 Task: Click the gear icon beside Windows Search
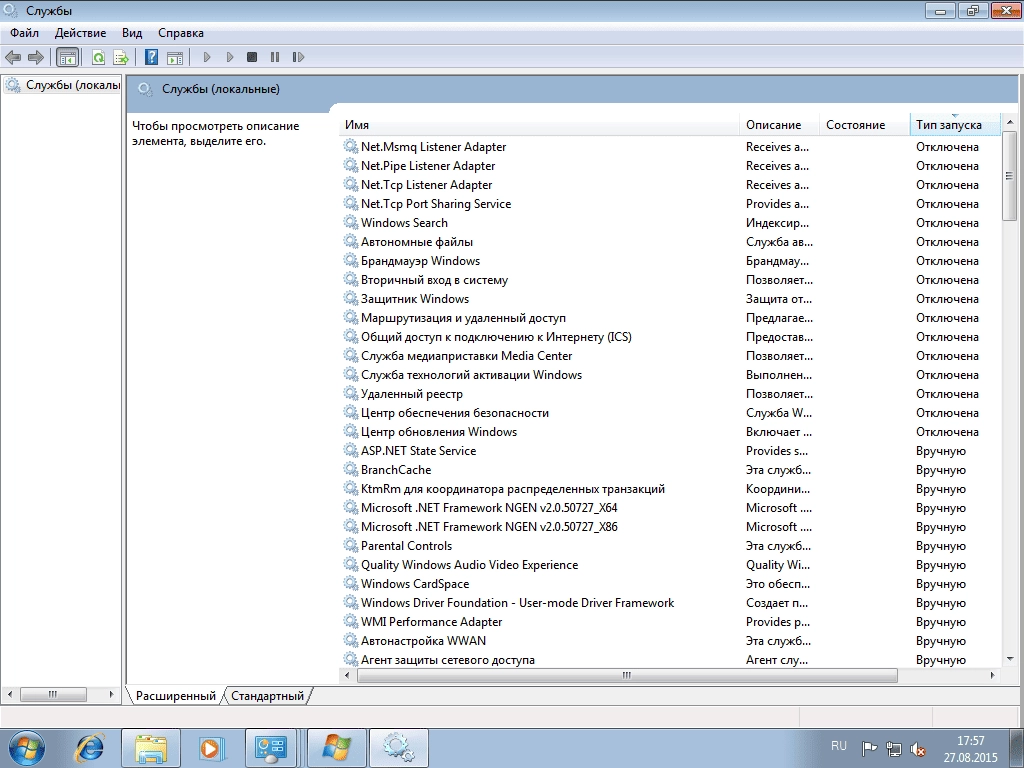[351, 223]
